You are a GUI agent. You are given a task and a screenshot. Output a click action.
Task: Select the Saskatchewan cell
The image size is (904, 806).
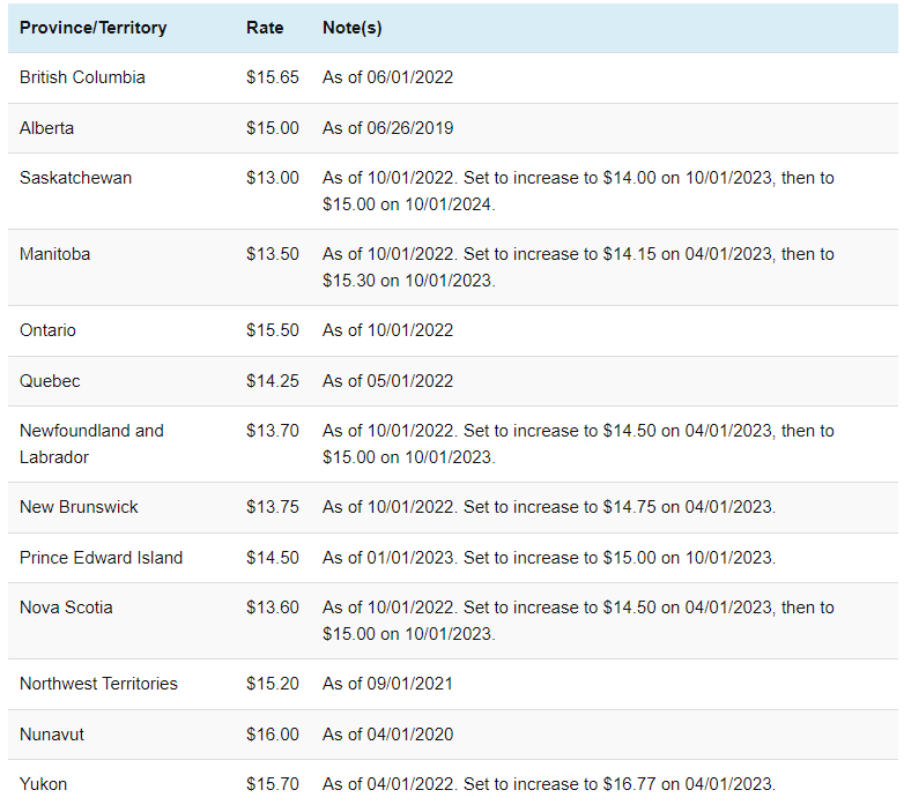pos(76,178)
